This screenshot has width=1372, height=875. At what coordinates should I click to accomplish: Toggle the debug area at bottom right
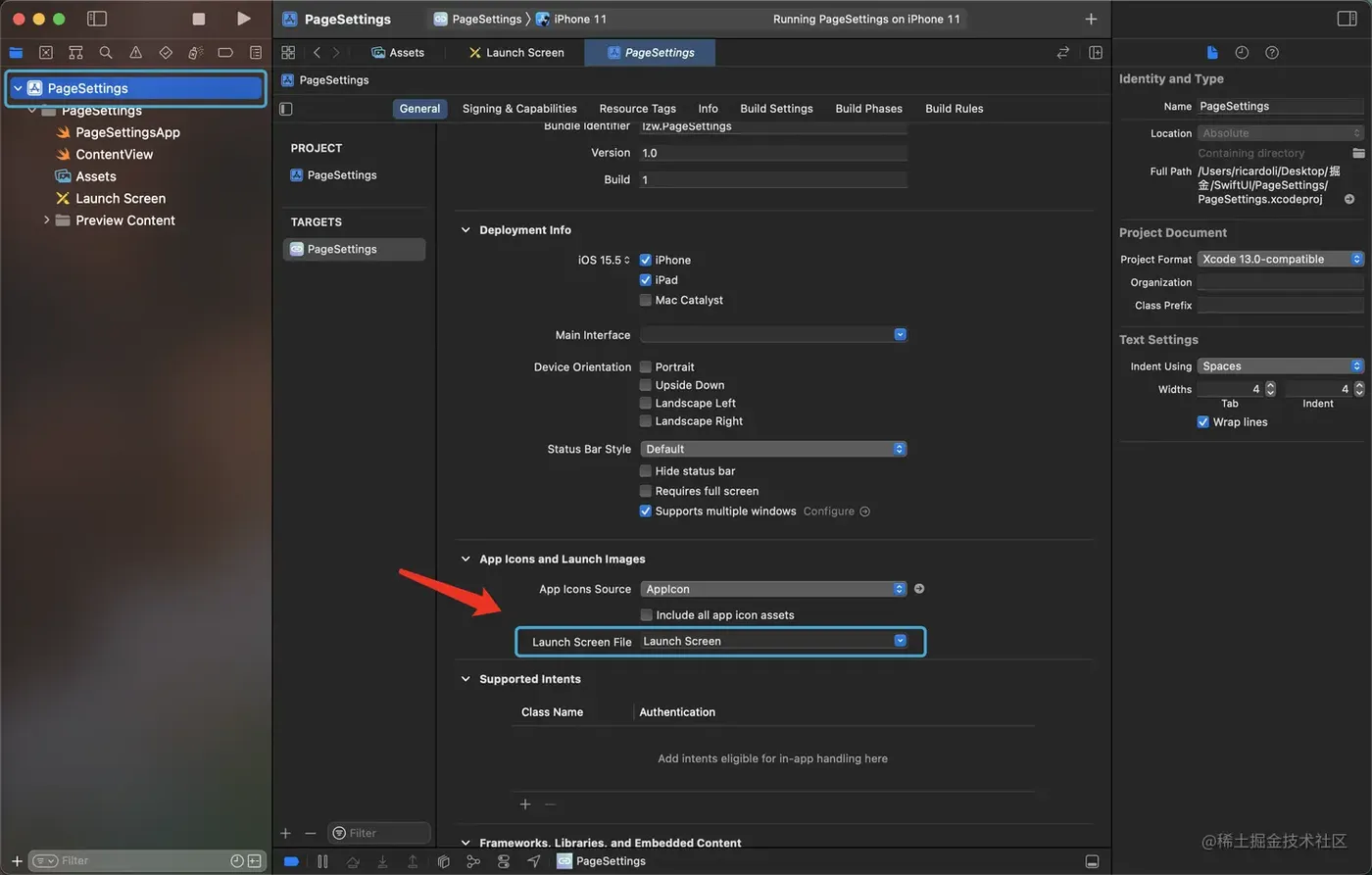point(1092,861)
